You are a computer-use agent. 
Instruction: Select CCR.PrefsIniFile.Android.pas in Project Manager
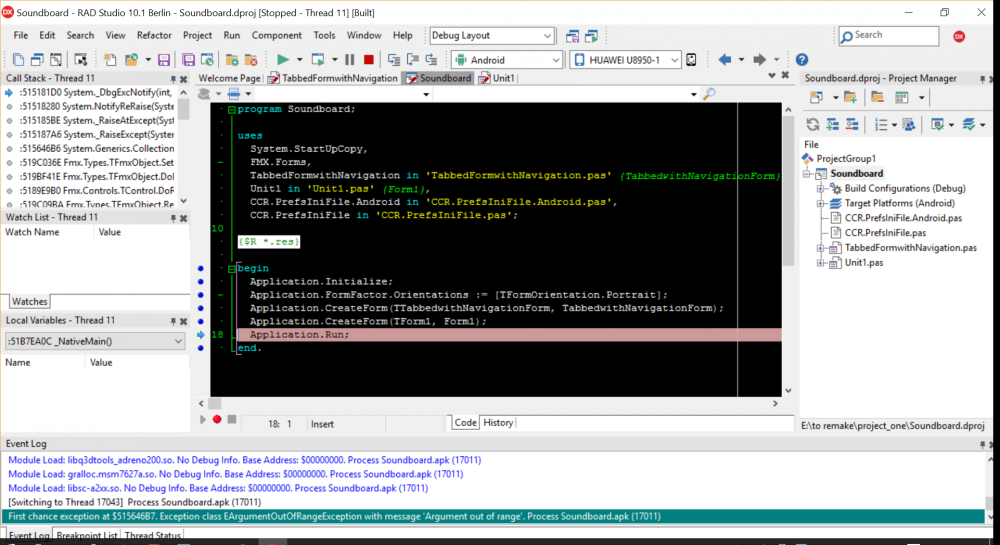pos(903,218)
